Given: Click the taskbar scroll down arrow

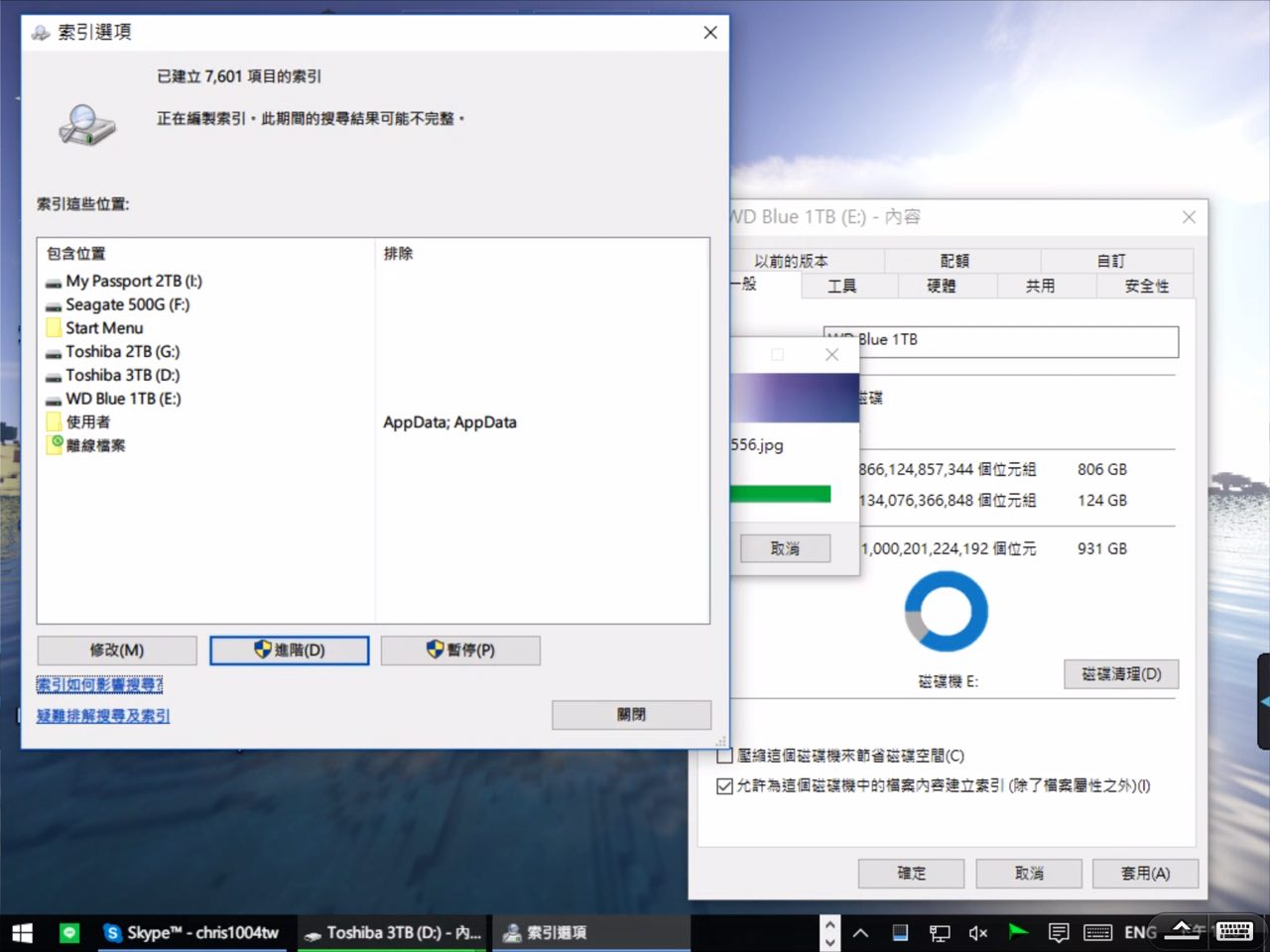Looking at the screenshot, I should 829,942.
